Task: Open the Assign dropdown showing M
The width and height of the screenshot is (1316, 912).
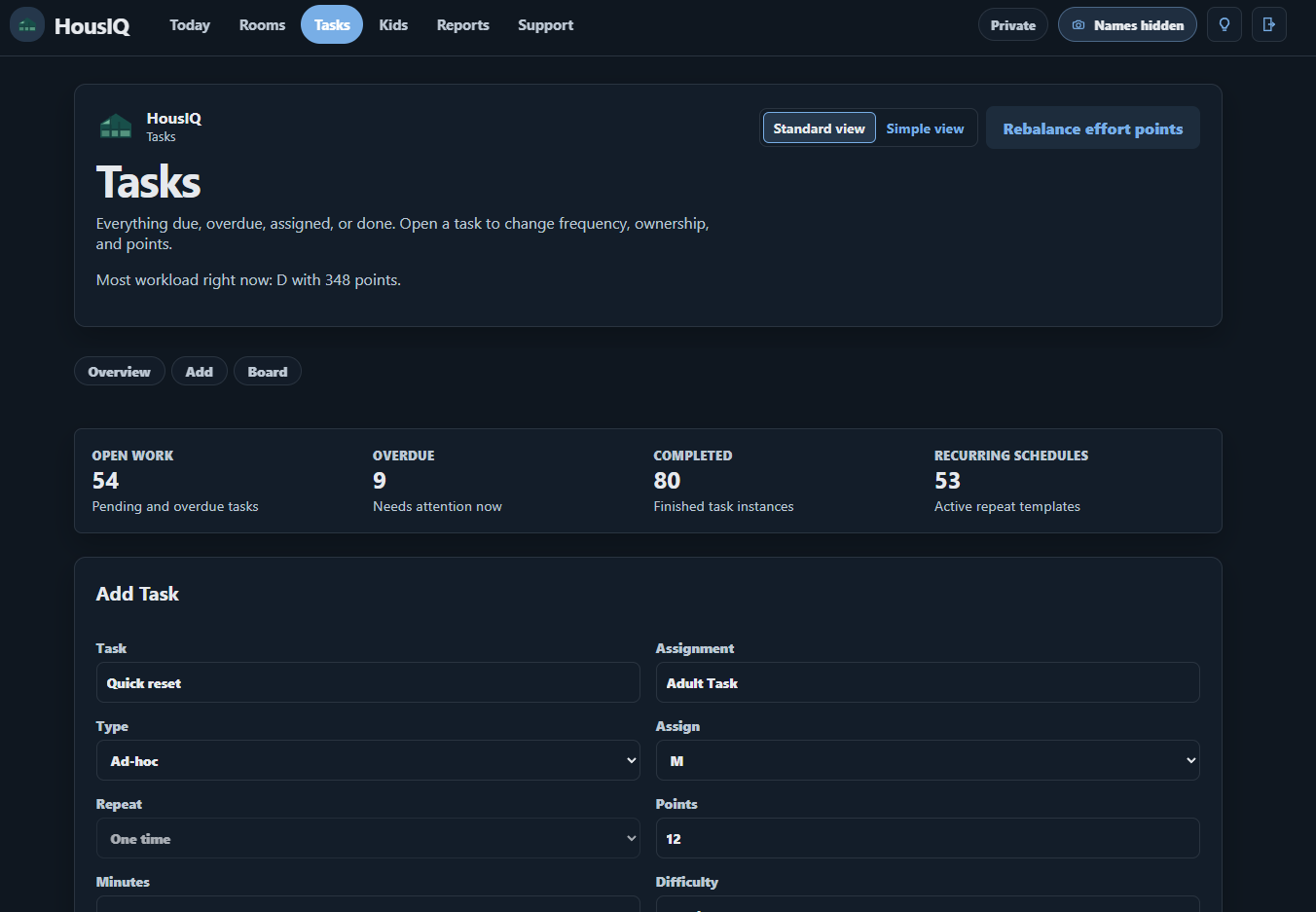Action: pos(928,760)
